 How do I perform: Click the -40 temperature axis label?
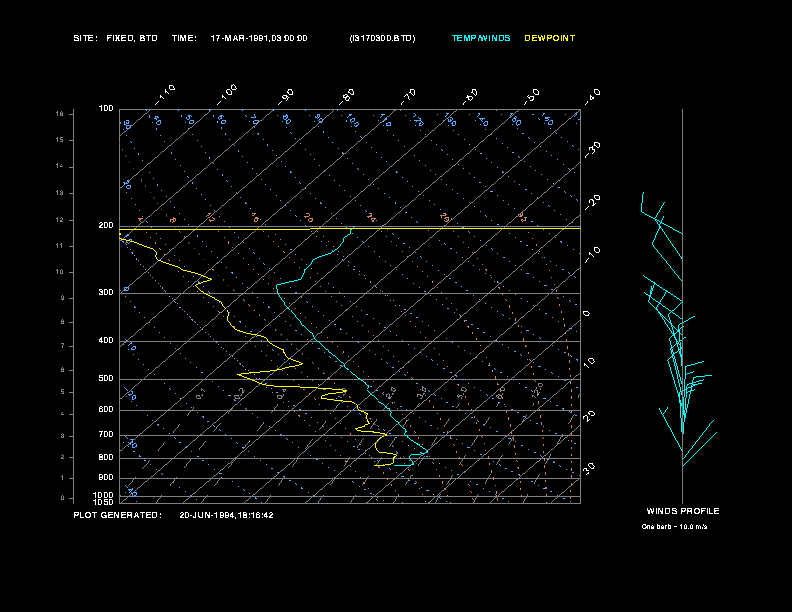tap(592, 97)
